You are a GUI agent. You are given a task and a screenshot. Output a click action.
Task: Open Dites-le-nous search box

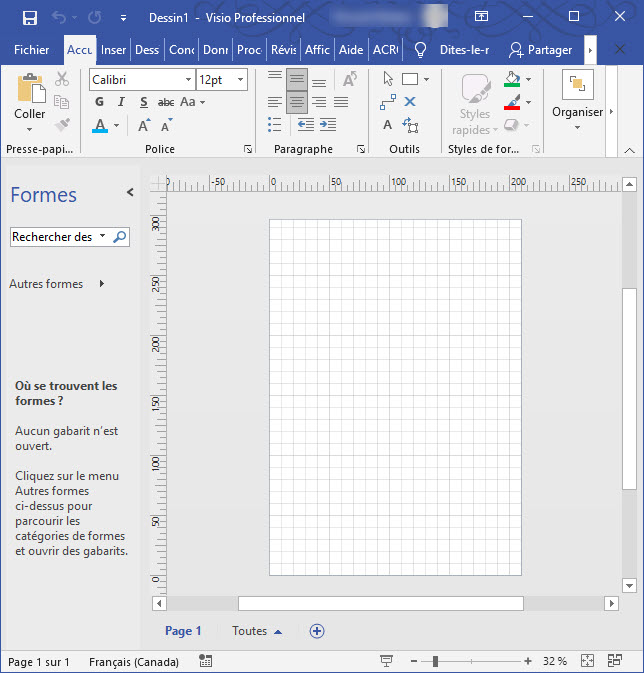tap(452, 50)
